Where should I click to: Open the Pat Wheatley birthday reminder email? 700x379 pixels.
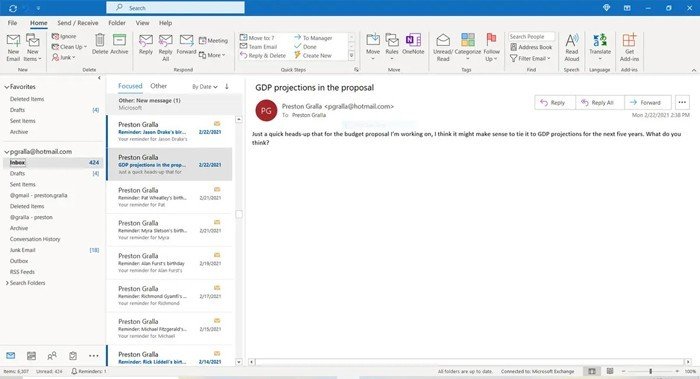[x=169, y=197]
